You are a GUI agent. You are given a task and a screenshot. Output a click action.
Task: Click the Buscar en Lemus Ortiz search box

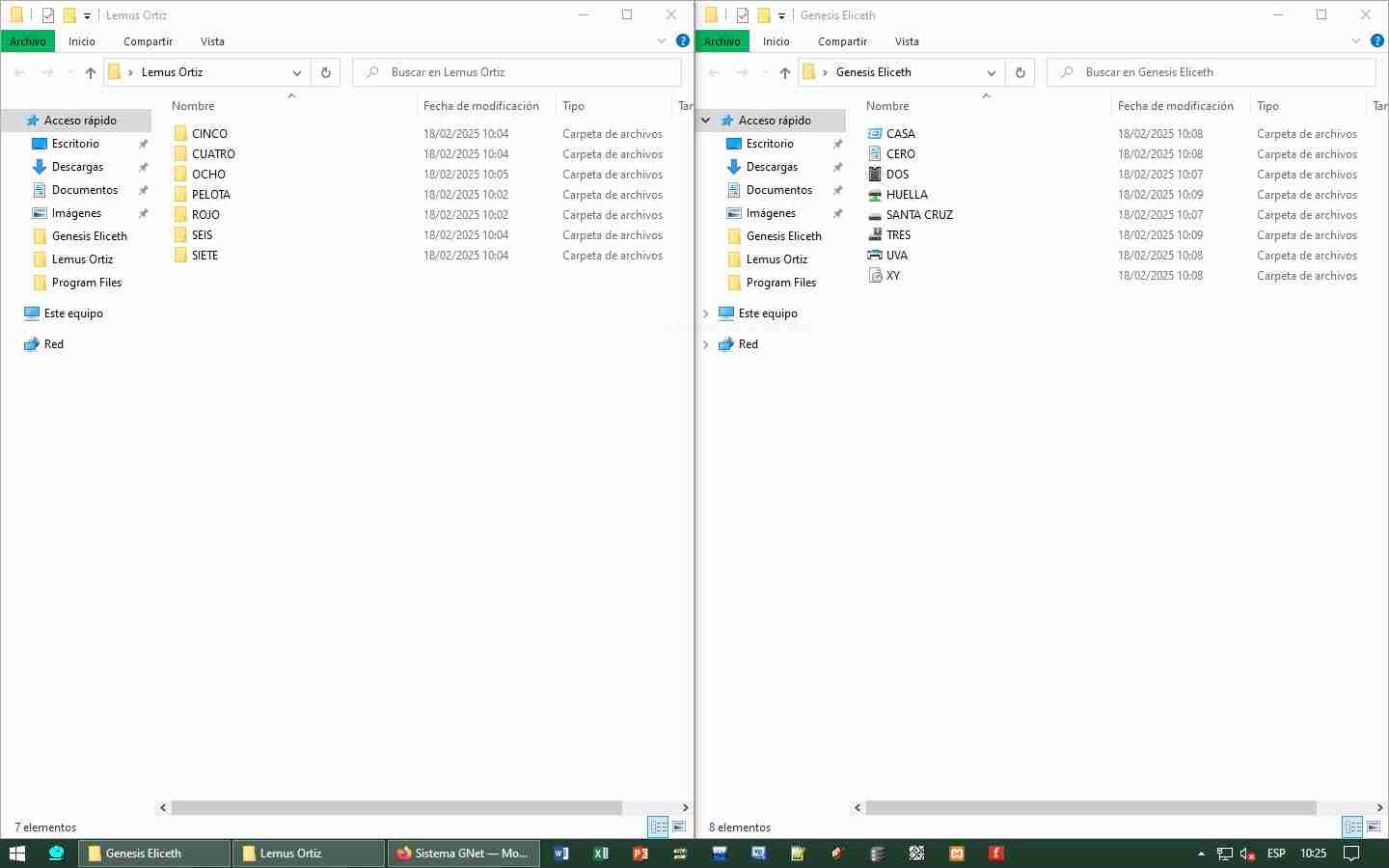click(x=518, y=72)
